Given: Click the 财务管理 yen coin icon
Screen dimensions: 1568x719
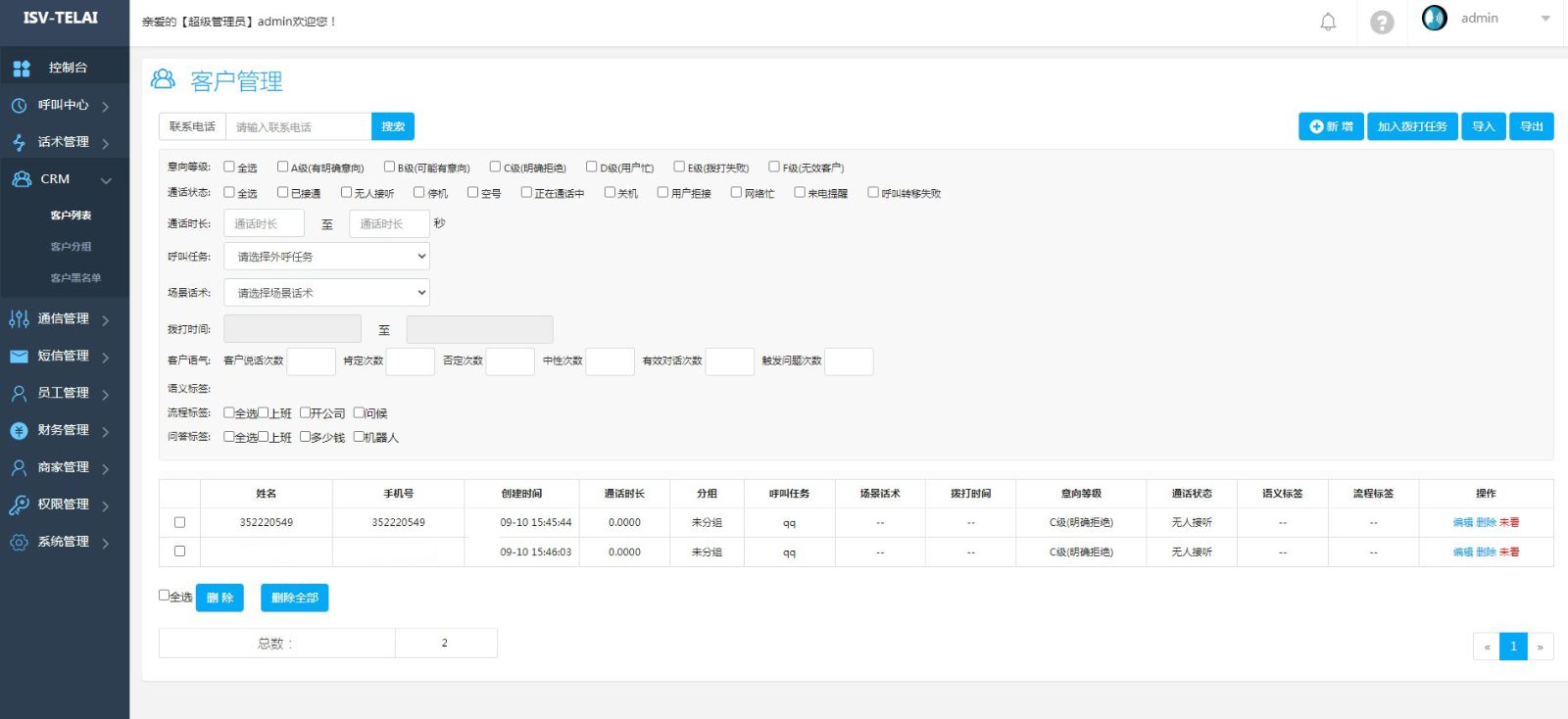Looking at the screenshot, I should pos(19,430).
